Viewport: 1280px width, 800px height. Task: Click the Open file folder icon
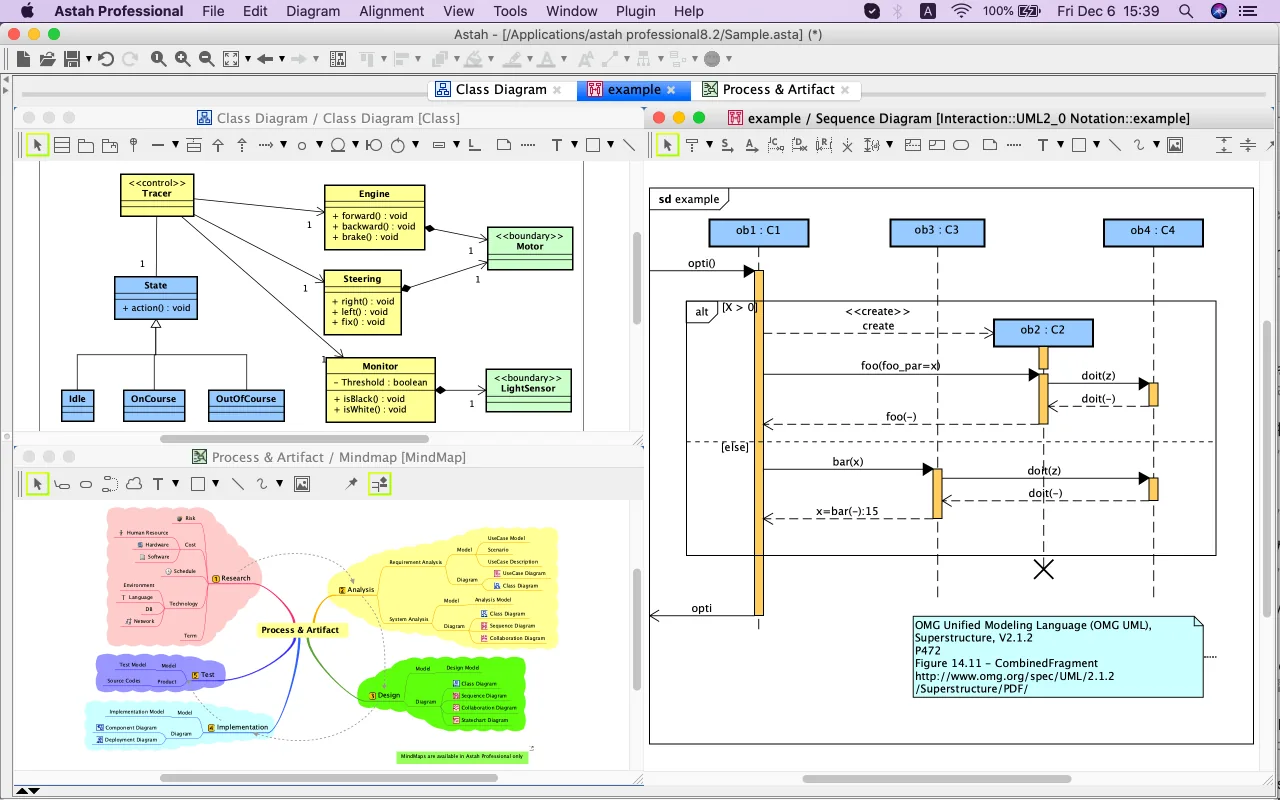tap(47, 59)
